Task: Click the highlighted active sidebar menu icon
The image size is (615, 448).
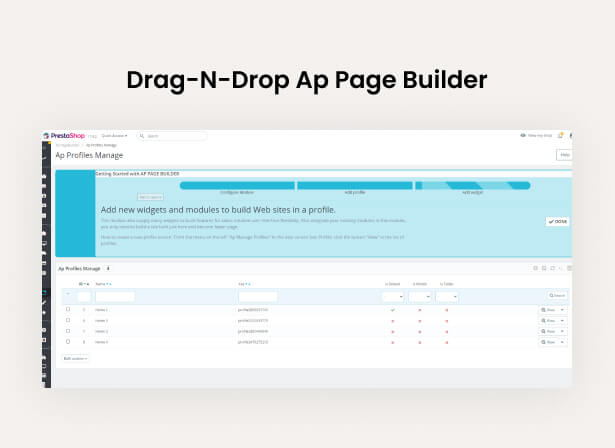Action: (44, 293)
